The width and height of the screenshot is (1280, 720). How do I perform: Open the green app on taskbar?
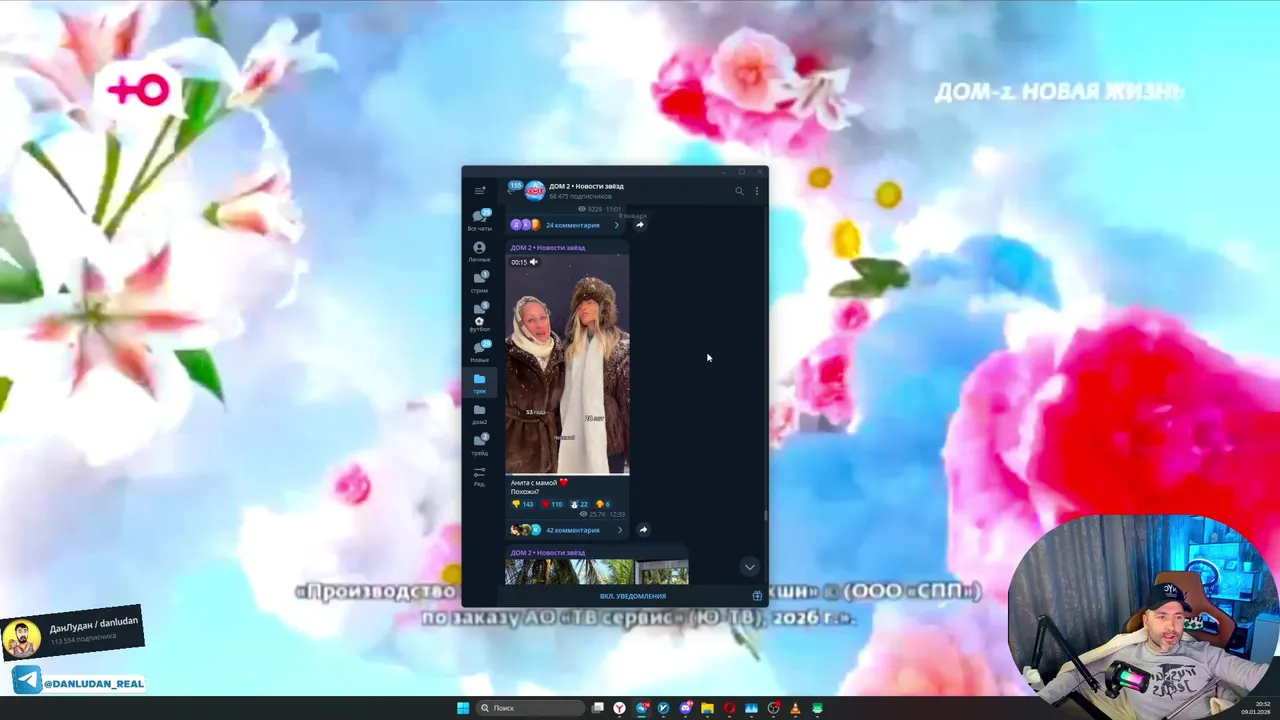pyautogui.click(x=817, y=708)
